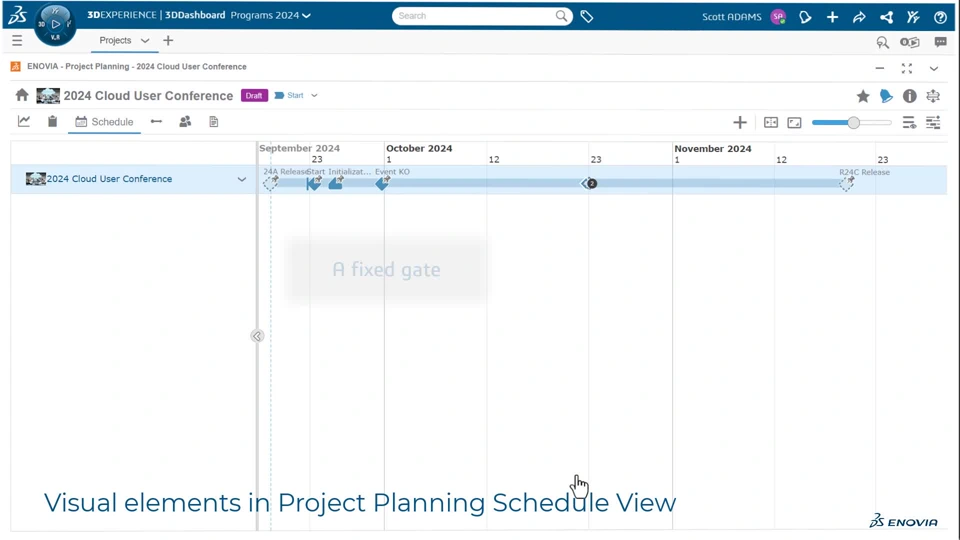Click the timeline zoom slider handle
This screenshot has width=960, height=540.
[853, 123]
